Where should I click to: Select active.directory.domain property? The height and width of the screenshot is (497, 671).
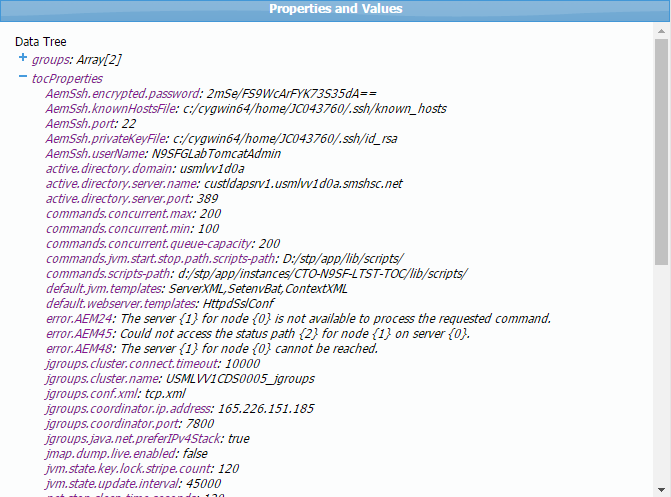click(145, 169)
